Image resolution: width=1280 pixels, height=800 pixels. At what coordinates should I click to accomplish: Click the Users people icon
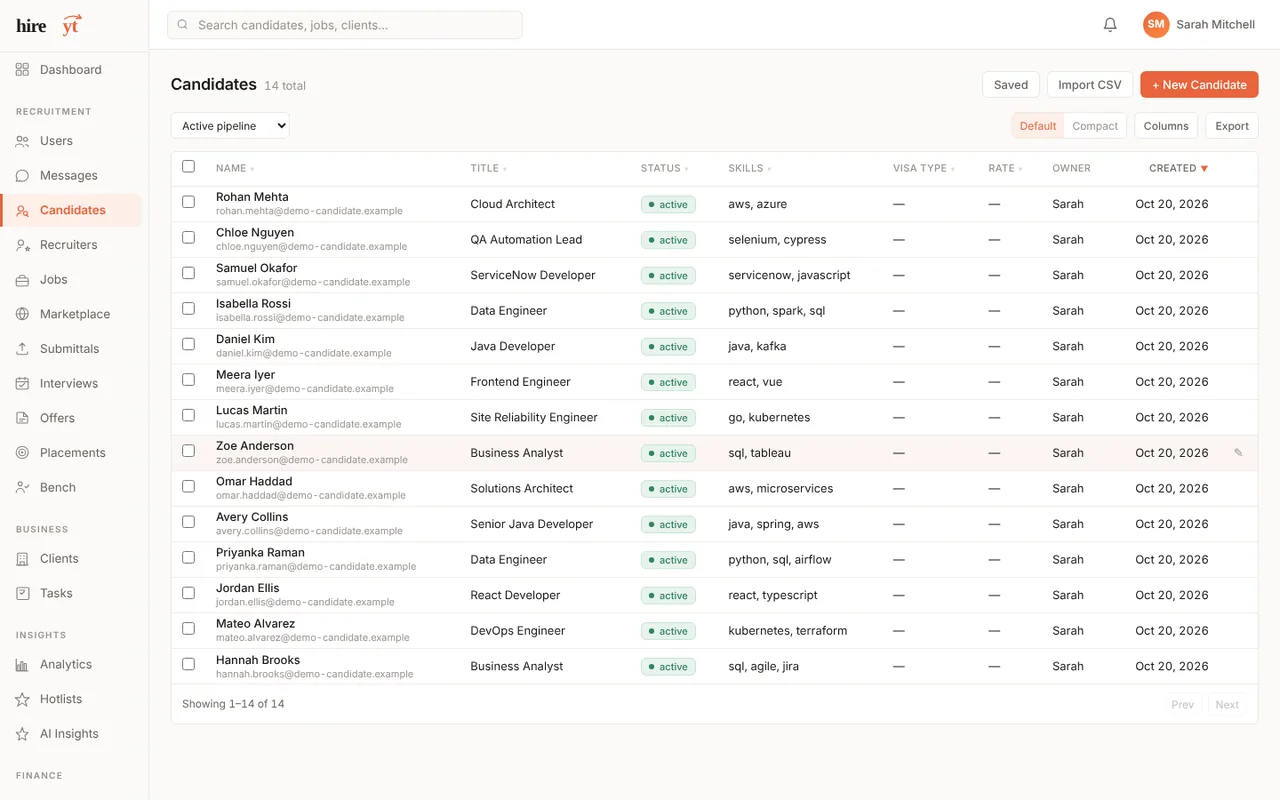click(x=22, y=141)
